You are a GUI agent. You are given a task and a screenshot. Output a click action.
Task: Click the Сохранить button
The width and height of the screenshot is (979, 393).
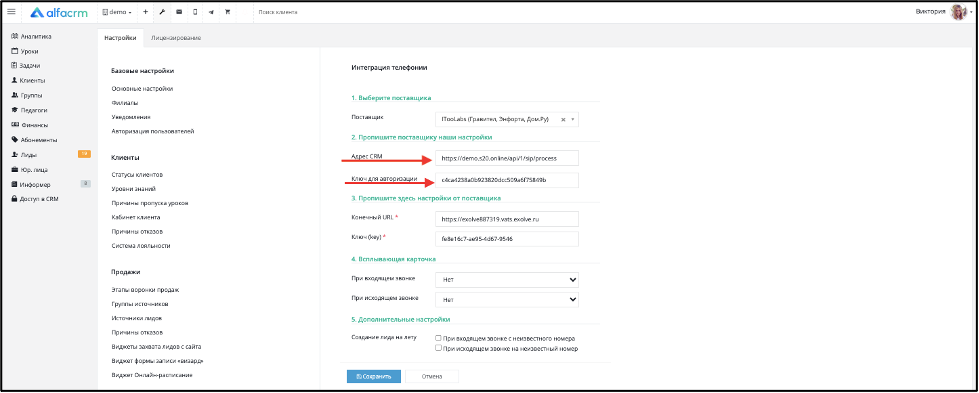tap(373, 376)
